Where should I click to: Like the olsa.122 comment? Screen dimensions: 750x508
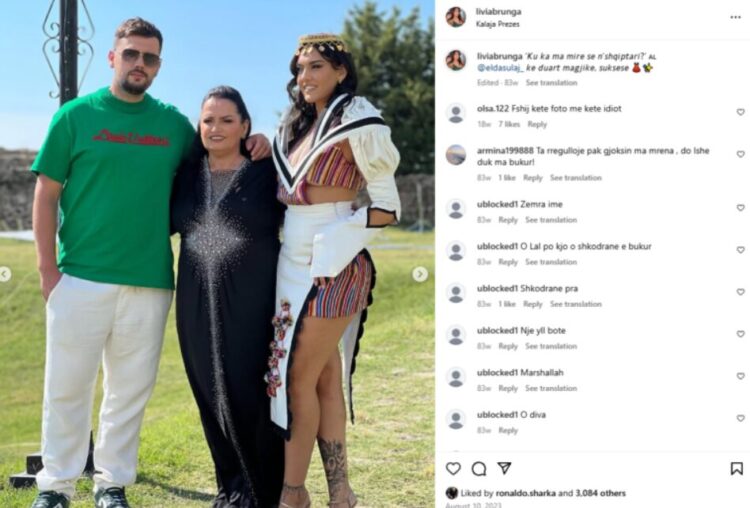coord(740,112)
